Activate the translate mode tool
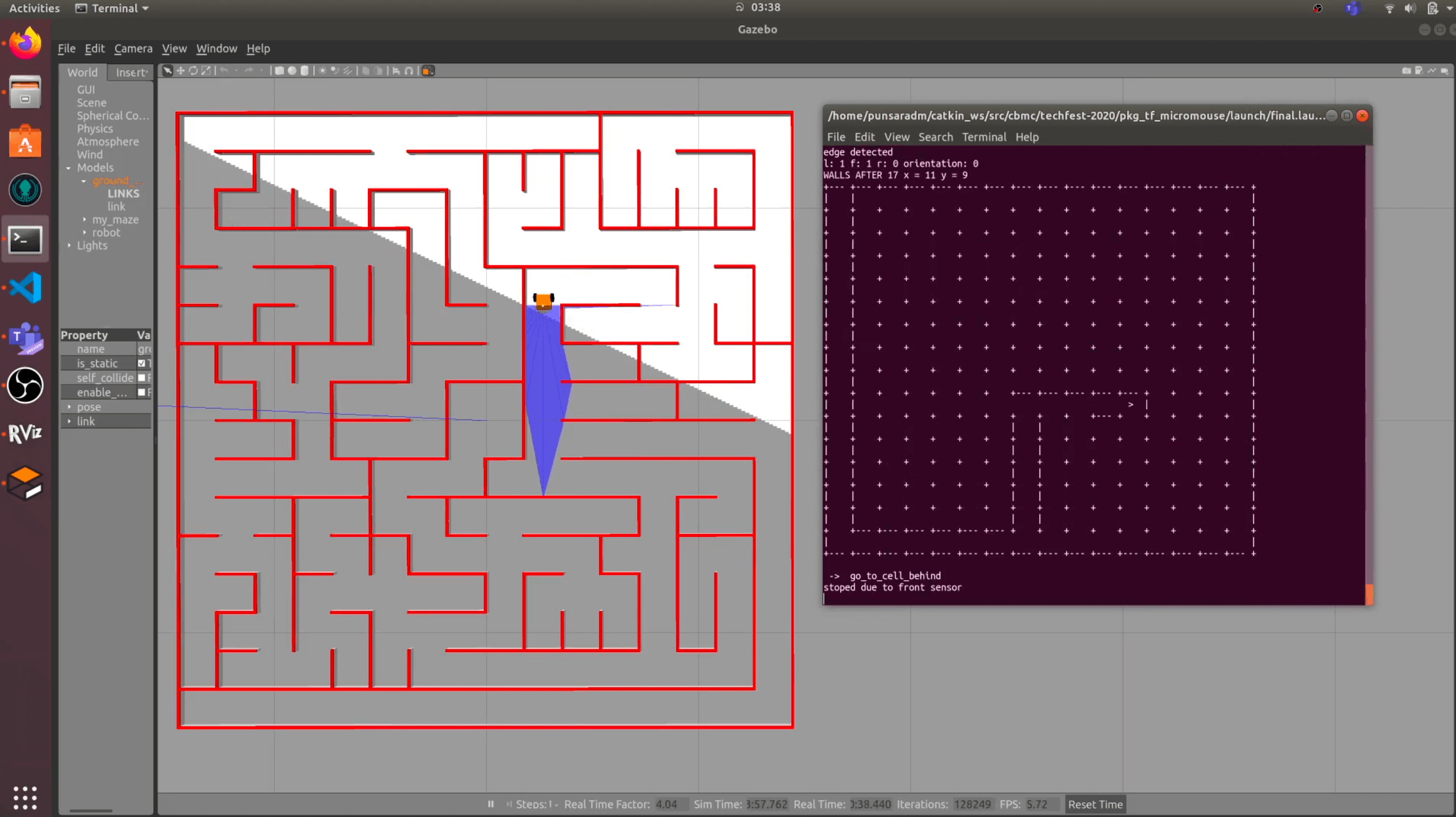1456x817 pixels. pyautogui.click(x=181, y=71)
